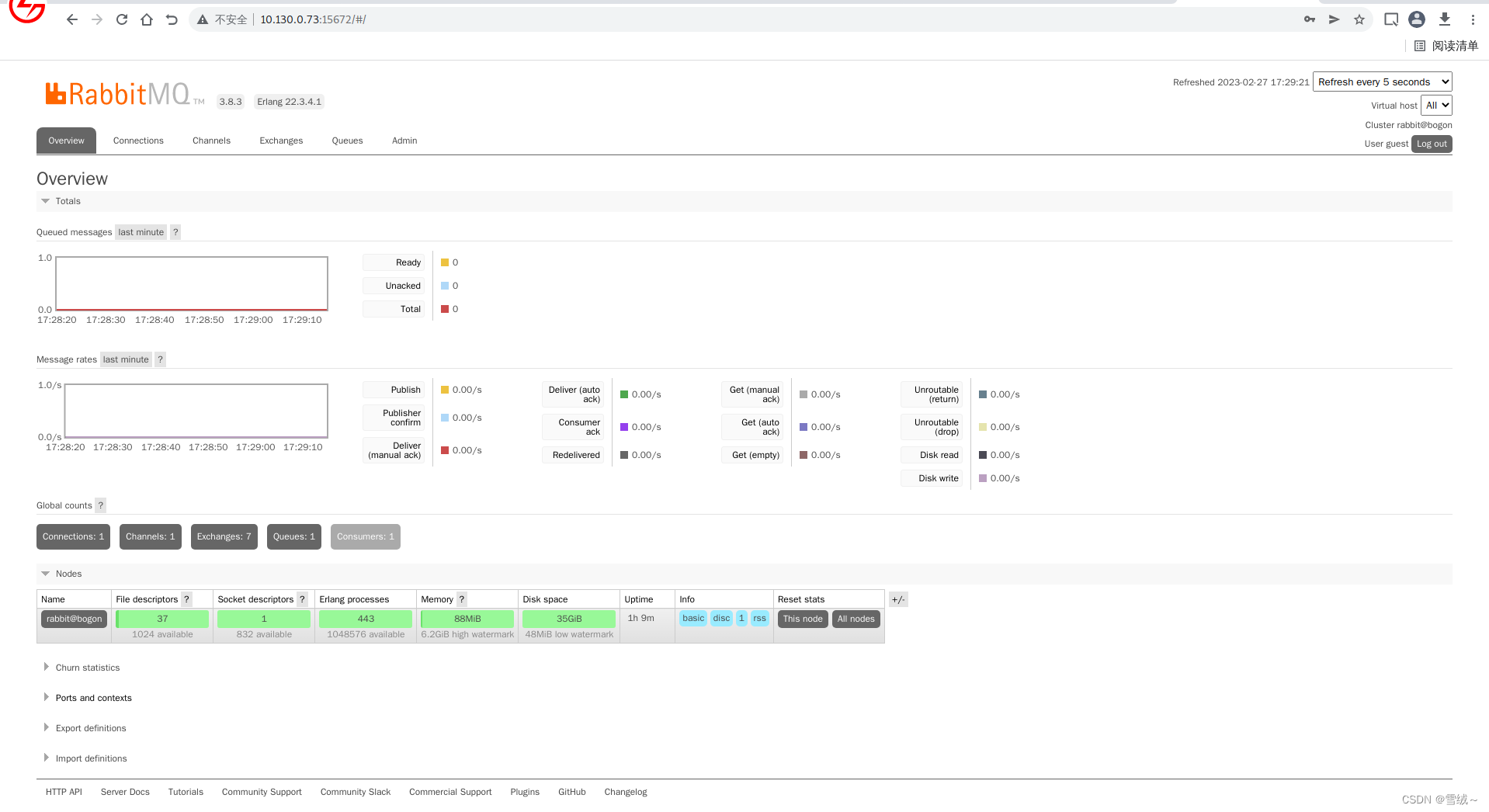
Task: Go back to the previous browser page
Action: tap(72, 19)
